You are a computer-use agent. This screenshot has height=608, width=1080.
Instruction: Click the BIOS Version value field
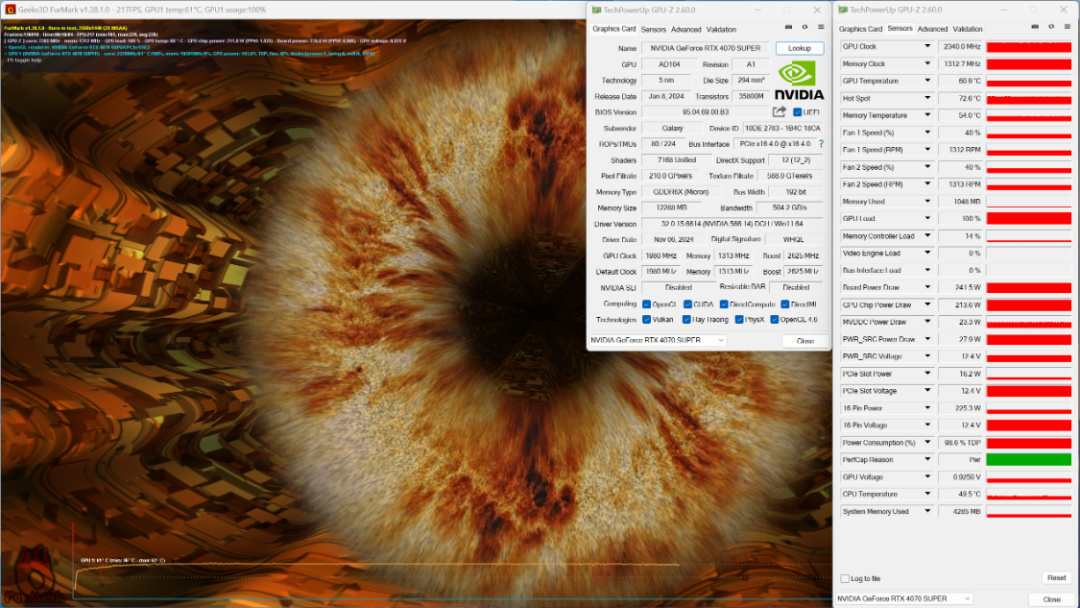click(705, 112)
